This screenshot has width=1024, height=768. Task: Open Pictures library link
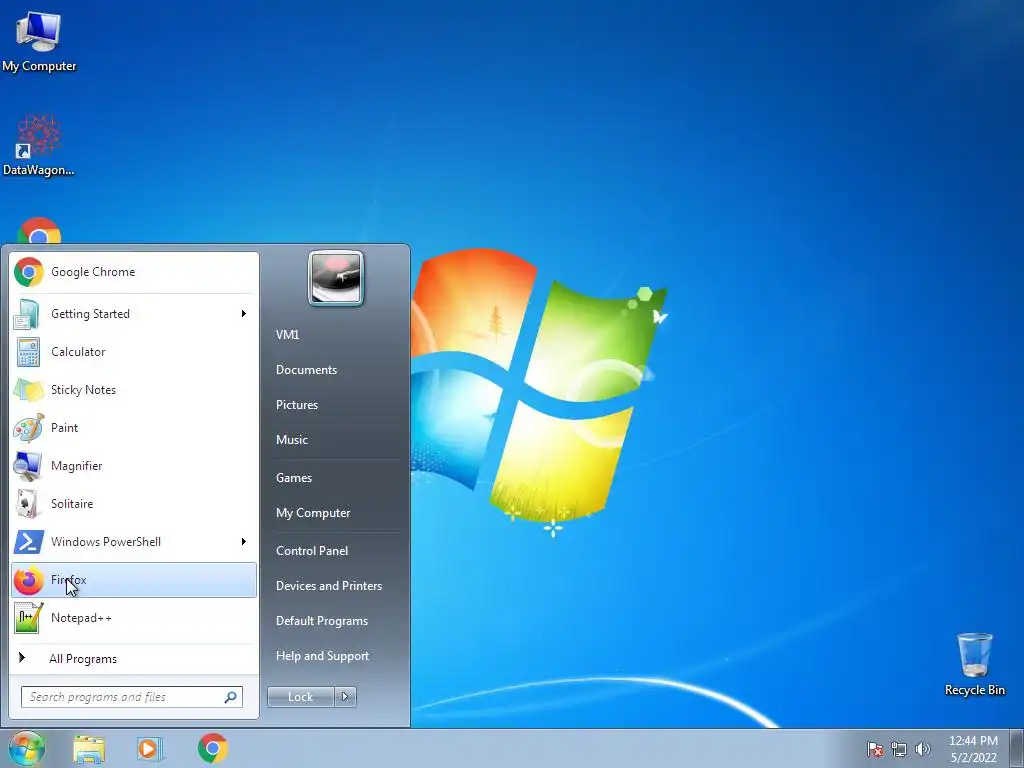click(296, 405)
